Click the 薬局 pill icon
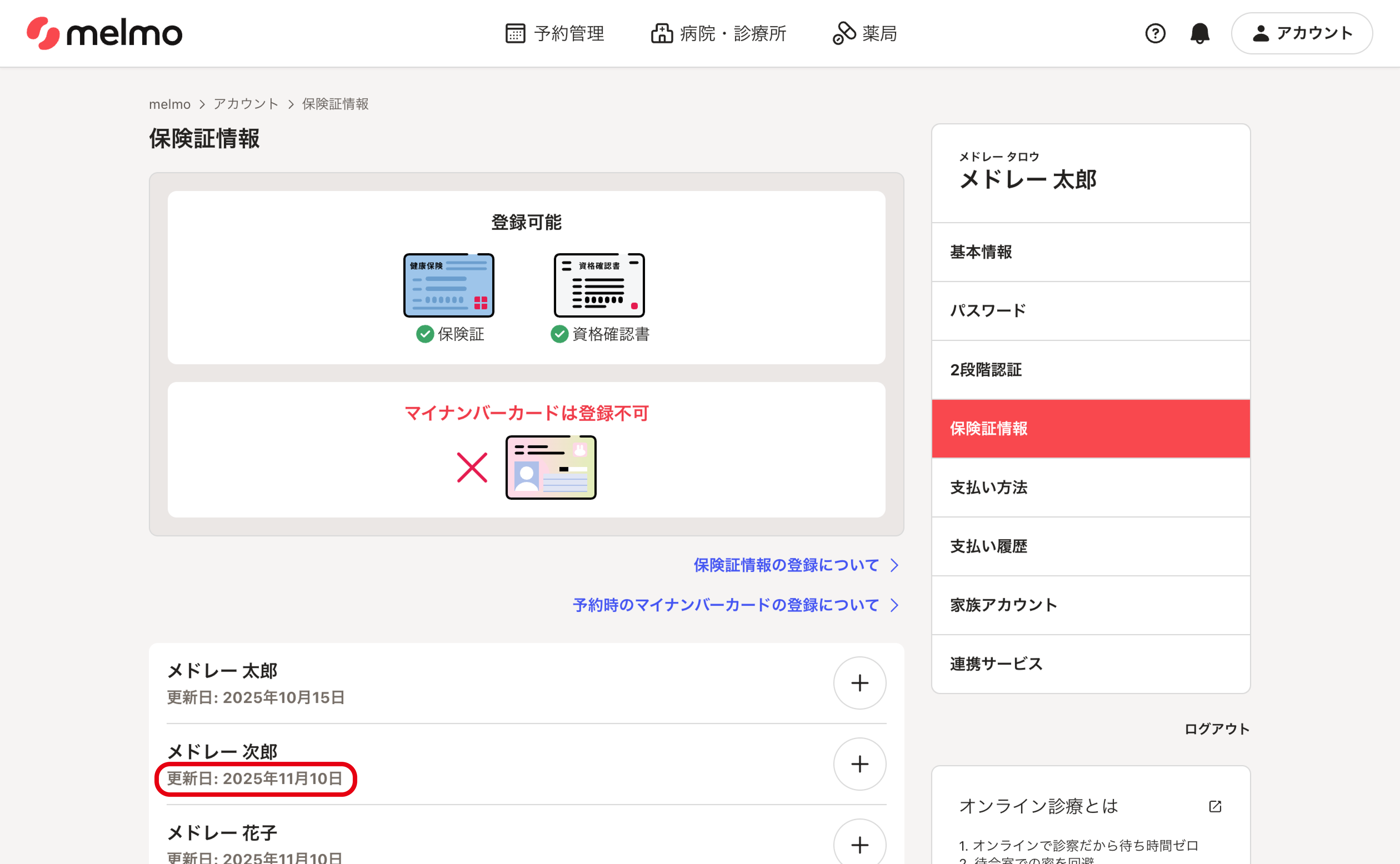 click(x=844, y=33)
